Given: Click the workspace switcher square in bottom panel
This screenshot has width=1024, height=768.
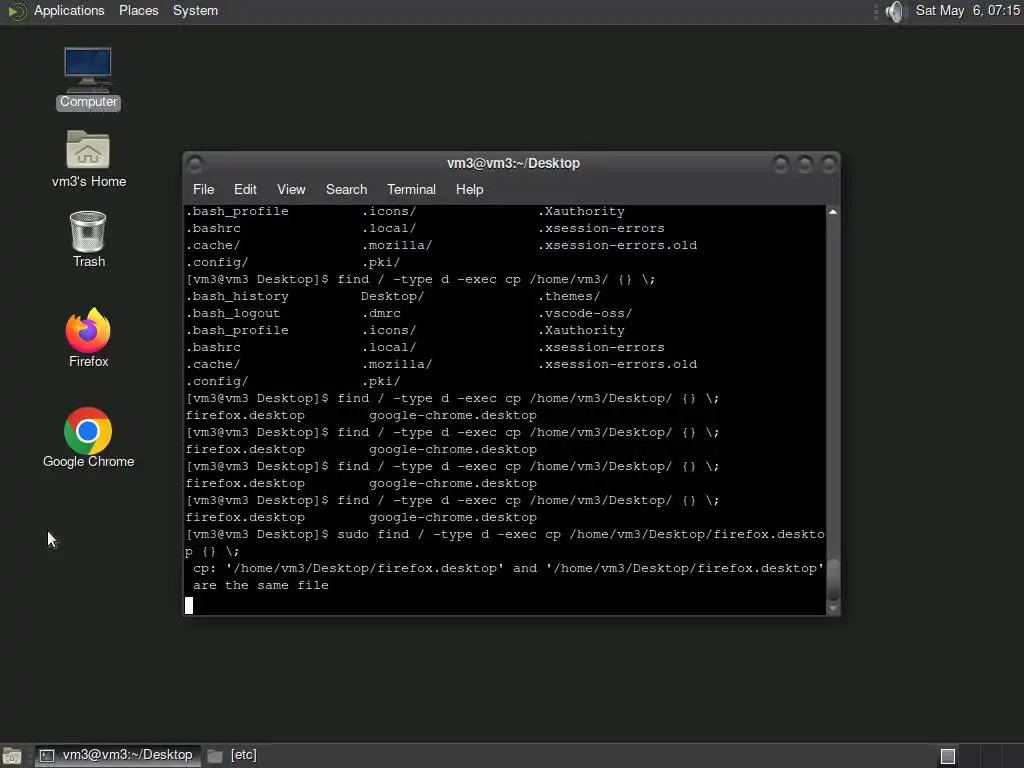Looking at the screenshot, I should tap(948, 756).
